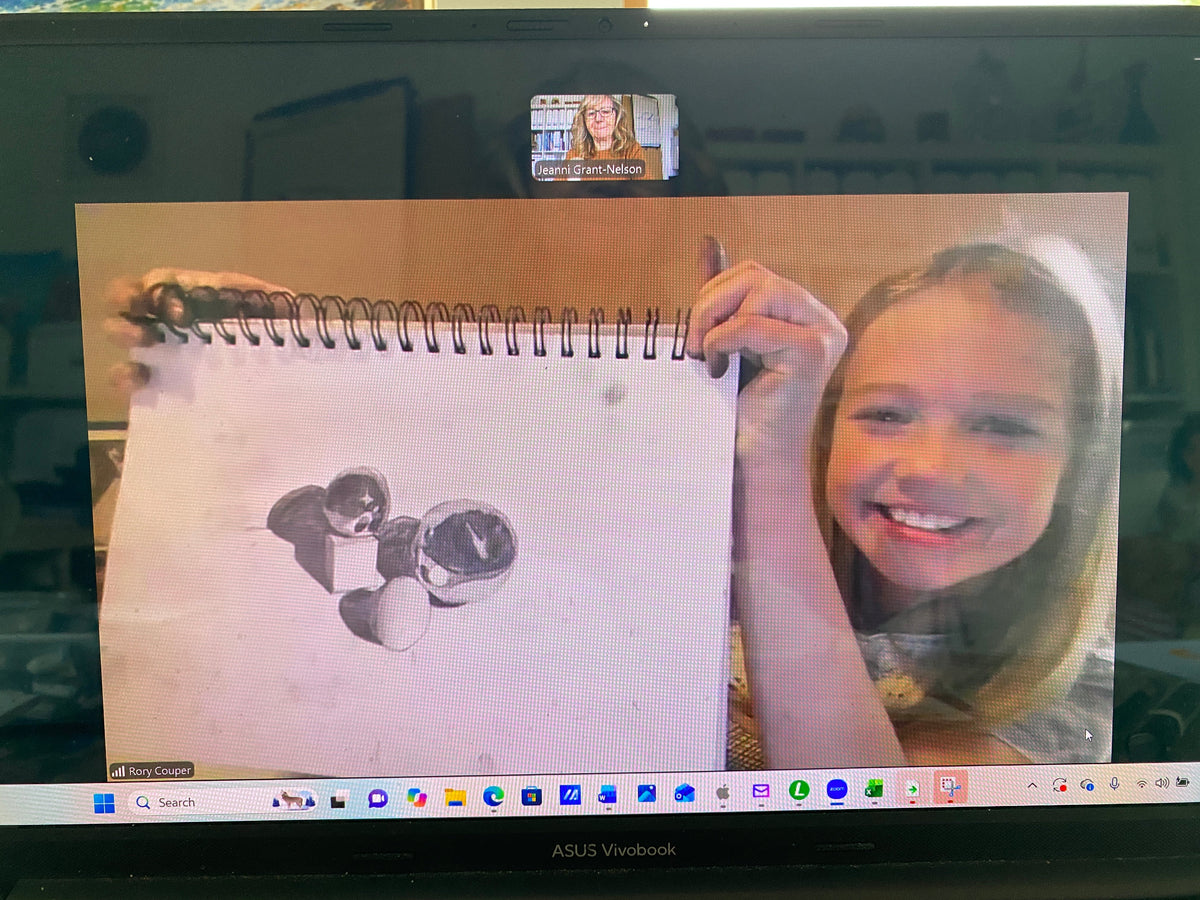
Task: Switch to the Zoom app icon
Action: click(837, 790)
